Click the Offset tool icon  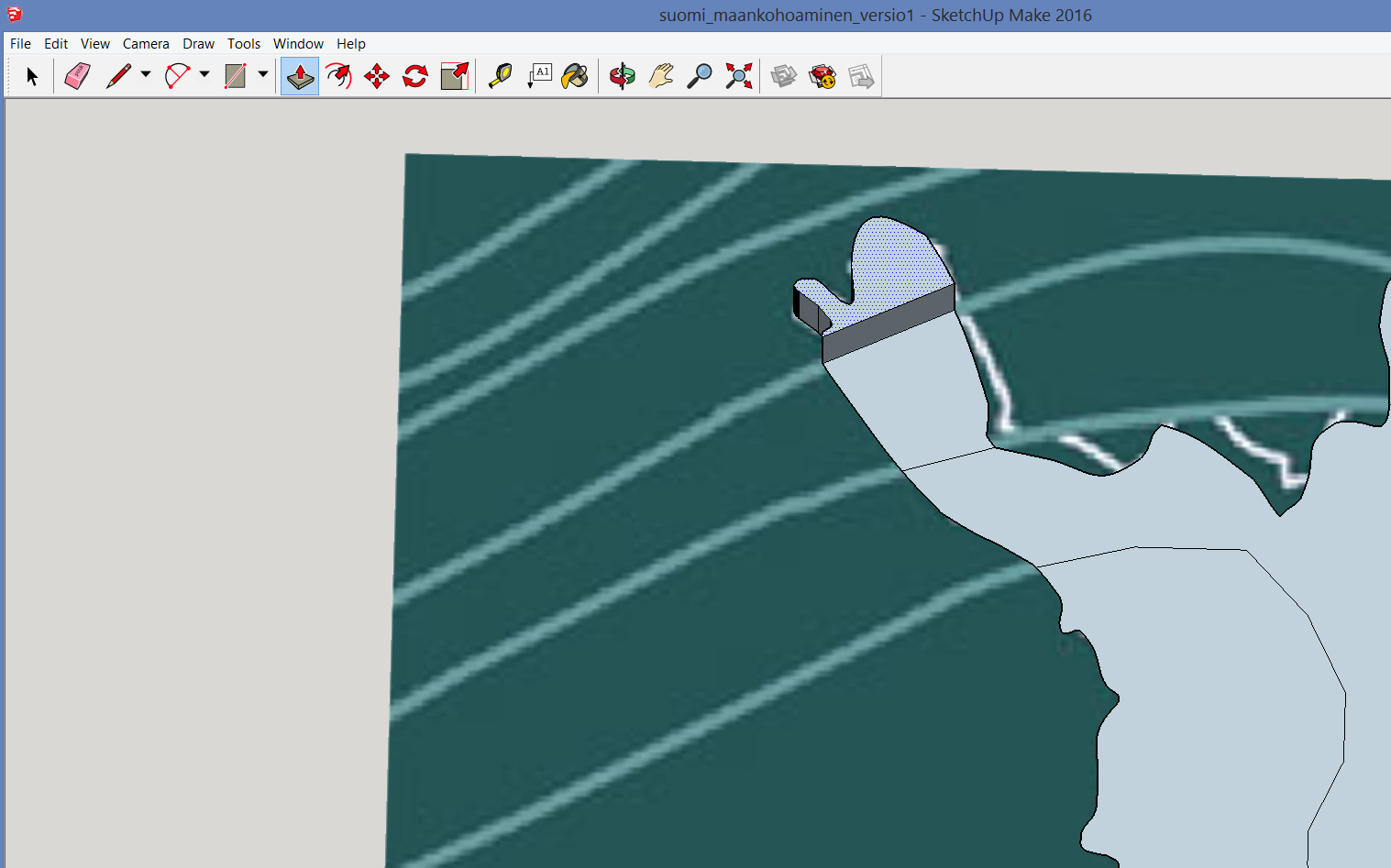(x=338, y=76)
